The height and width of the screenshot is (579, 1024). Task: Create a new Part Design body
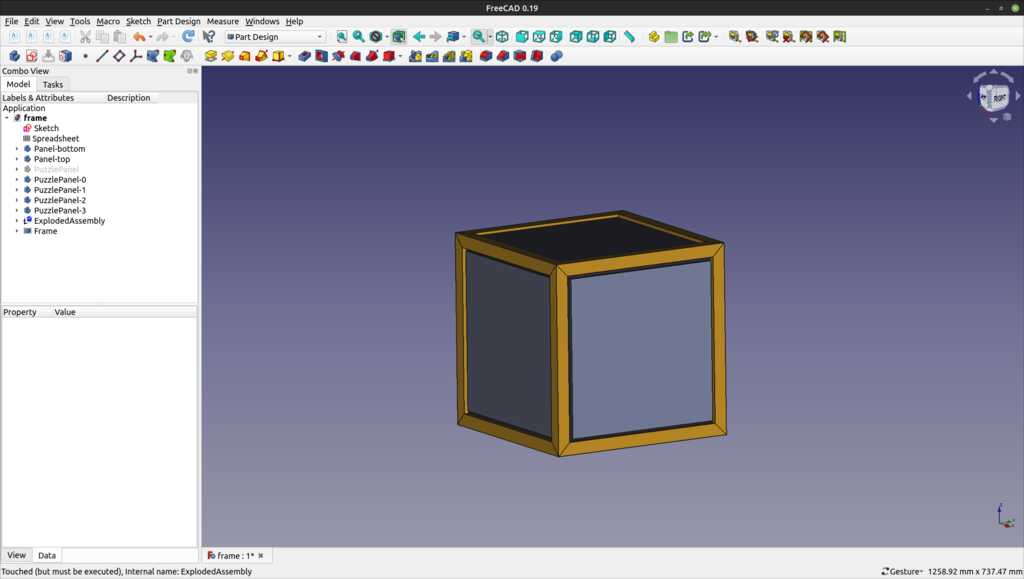pos(14,56)
